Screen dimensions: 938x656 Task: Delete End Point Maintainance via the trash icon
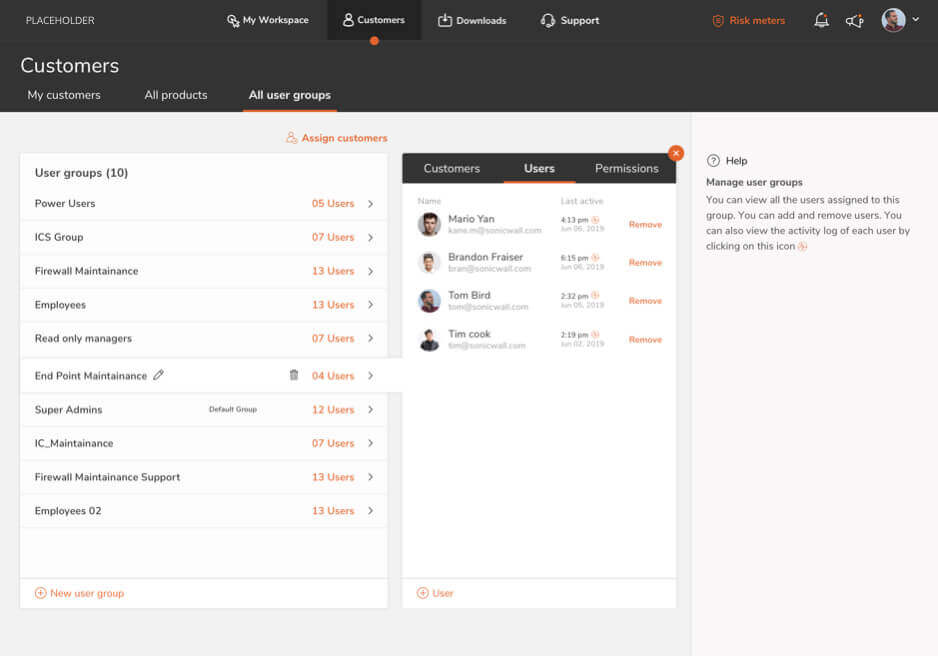294,375
